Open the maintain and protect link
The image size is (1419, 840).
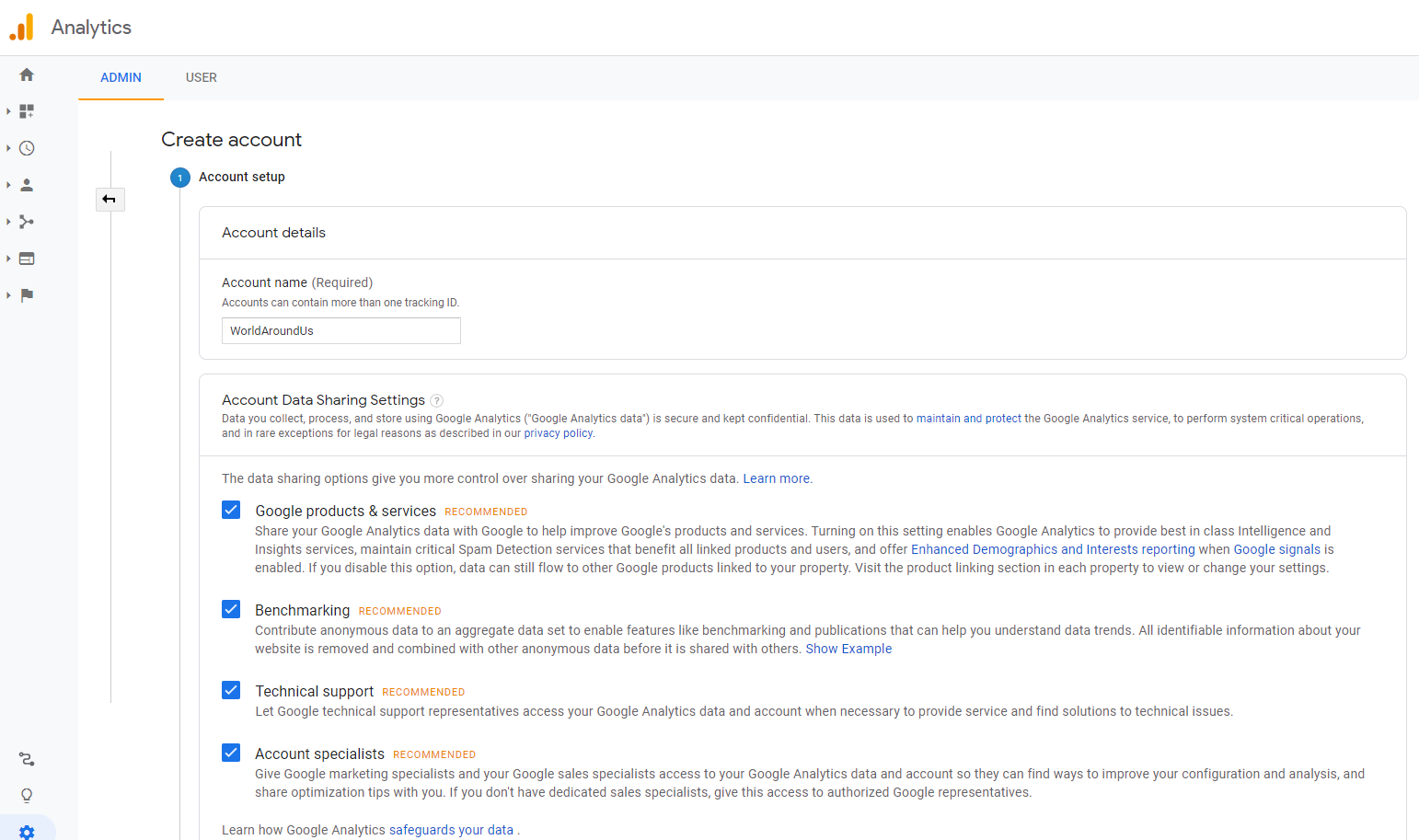click(x=969, y=419)
